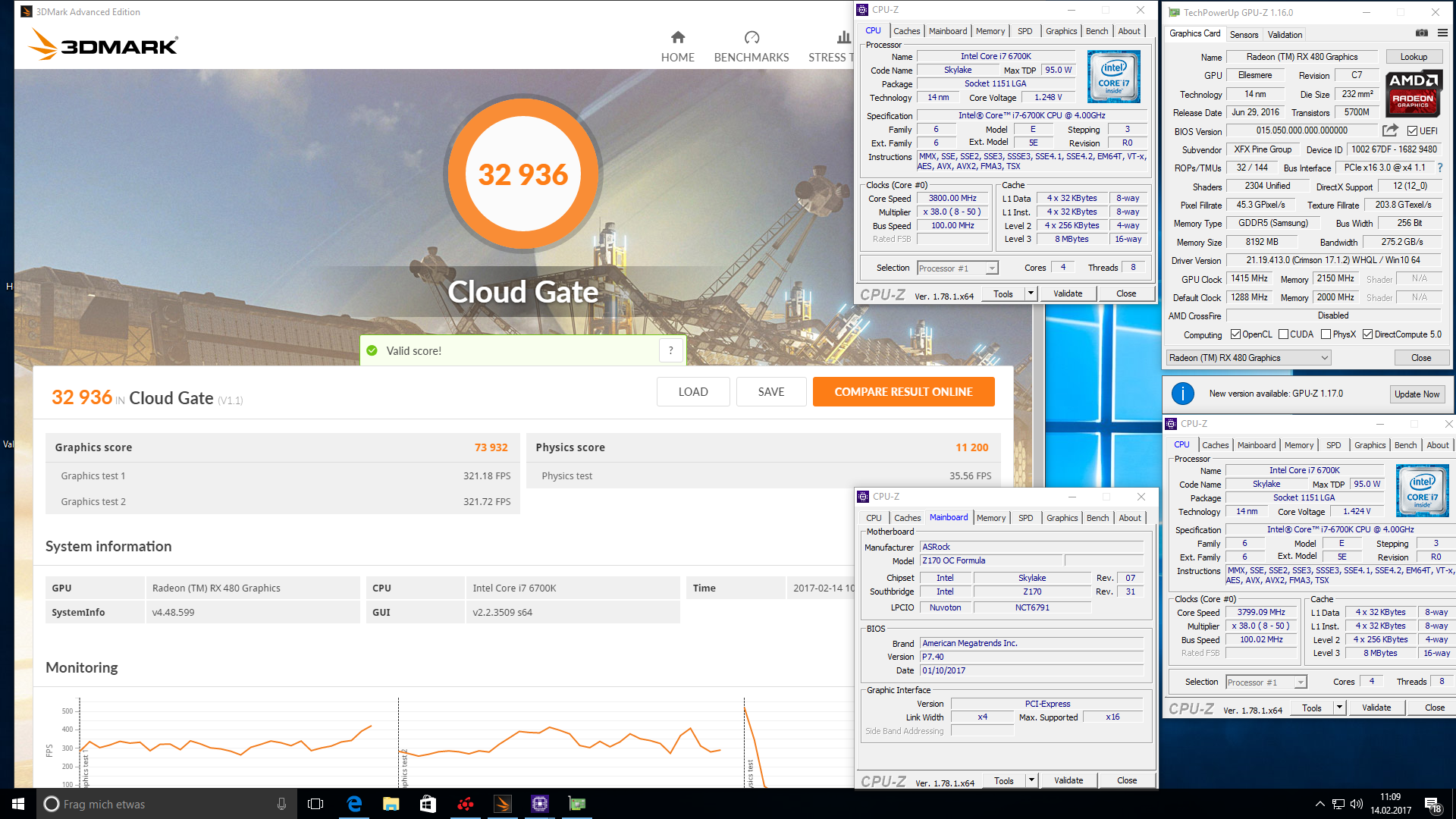Open the GPU-Z hamburger menu
Screen dimensions: 1456x819
1442,33
